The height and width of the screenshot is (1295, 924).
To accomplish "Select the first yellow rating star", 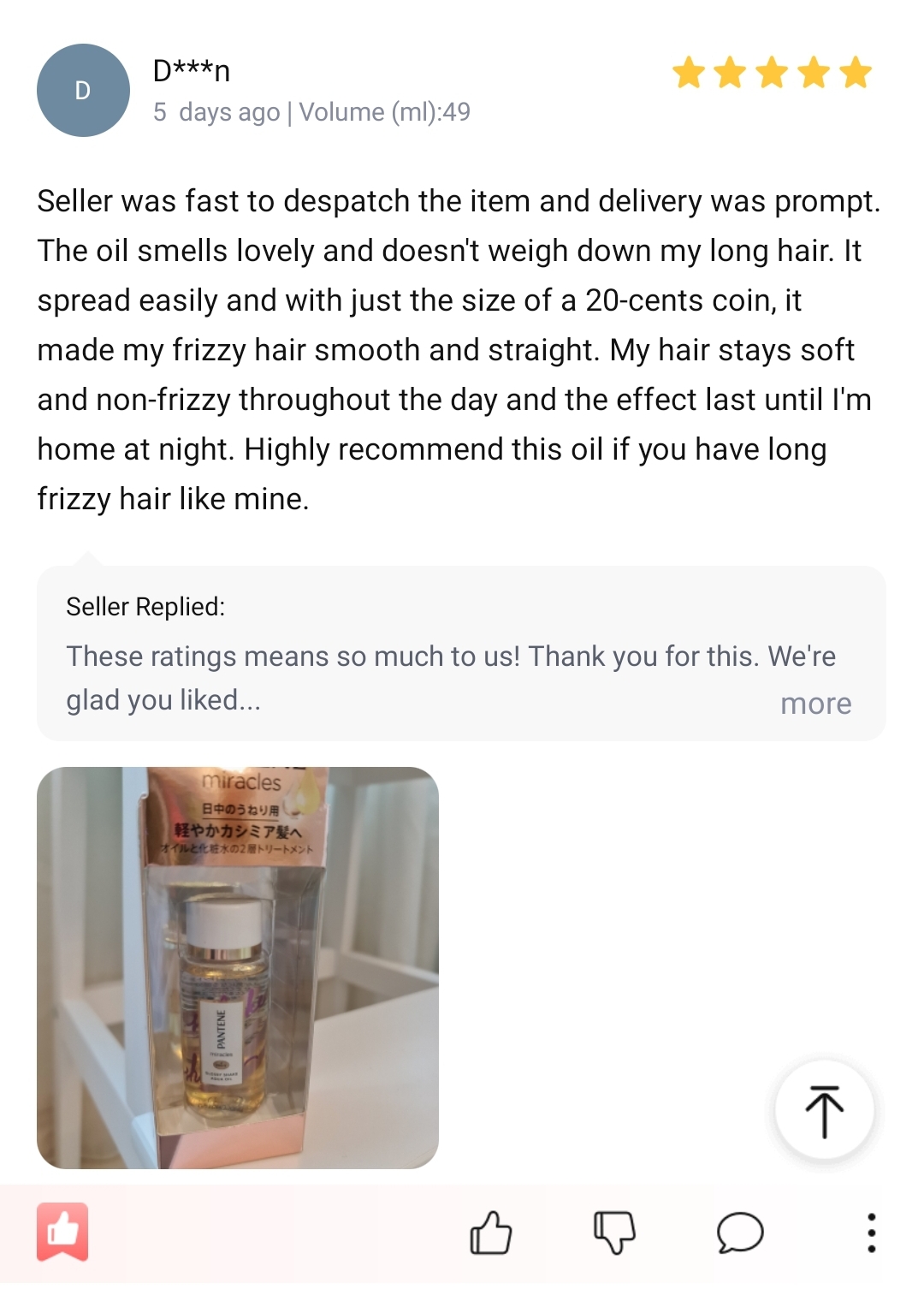I will click(689, 73).
